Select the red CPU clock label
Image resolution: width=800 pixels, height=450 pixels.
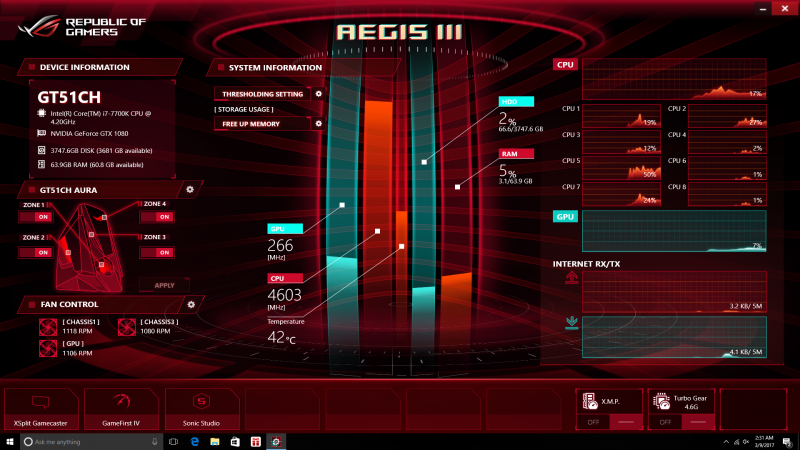tap(285, 278)
